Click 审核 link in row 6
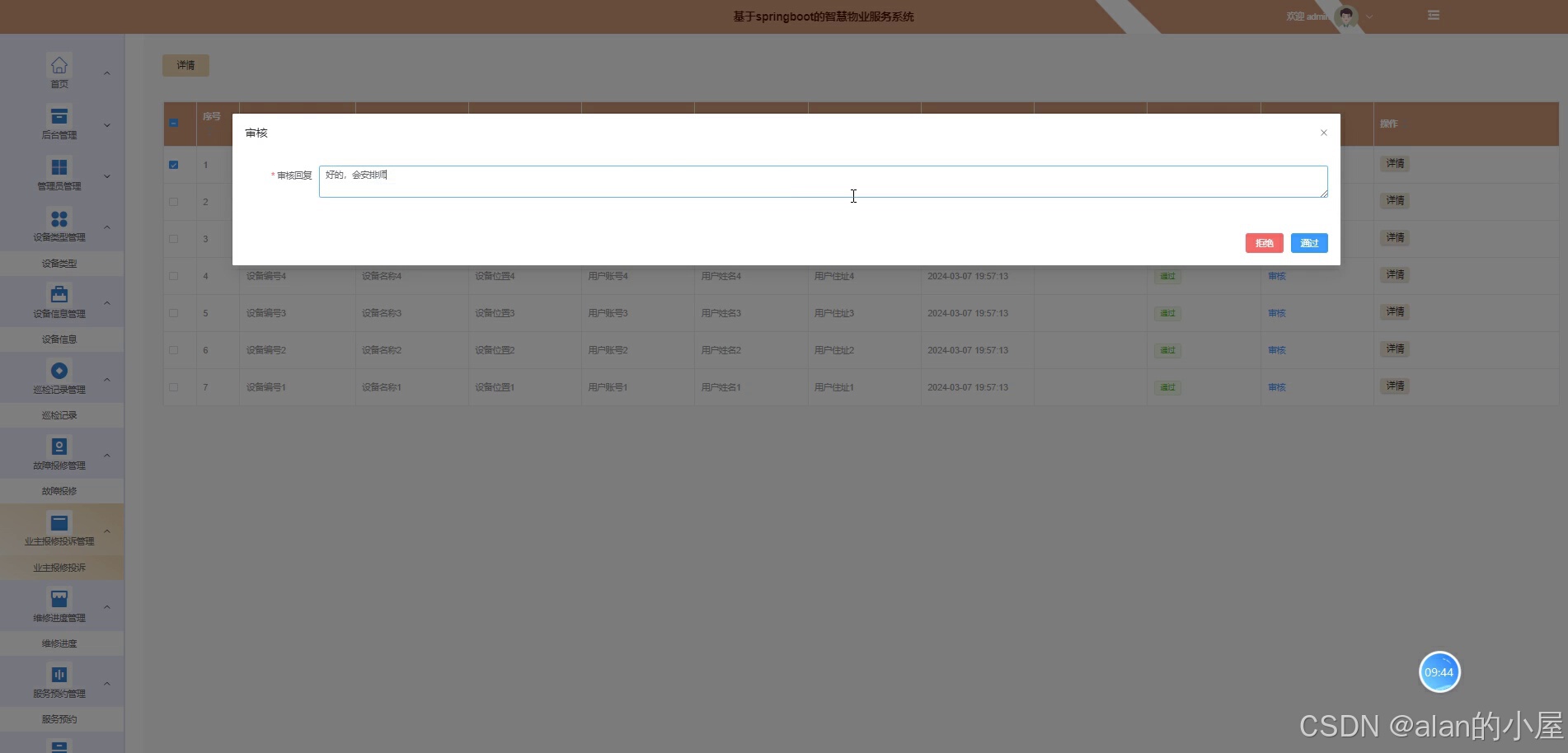This screenshot has width=1568, height=753. click(x=1277, y=350)
